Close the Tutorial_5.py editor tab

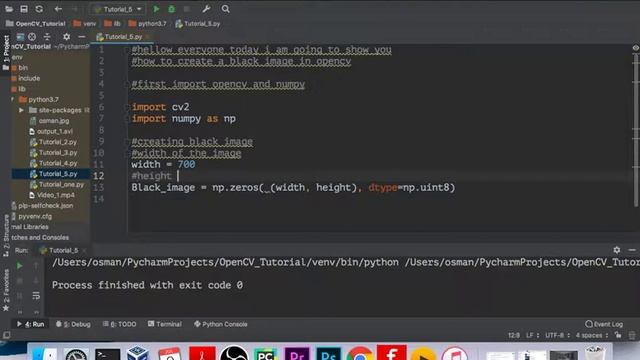(147, 37)
